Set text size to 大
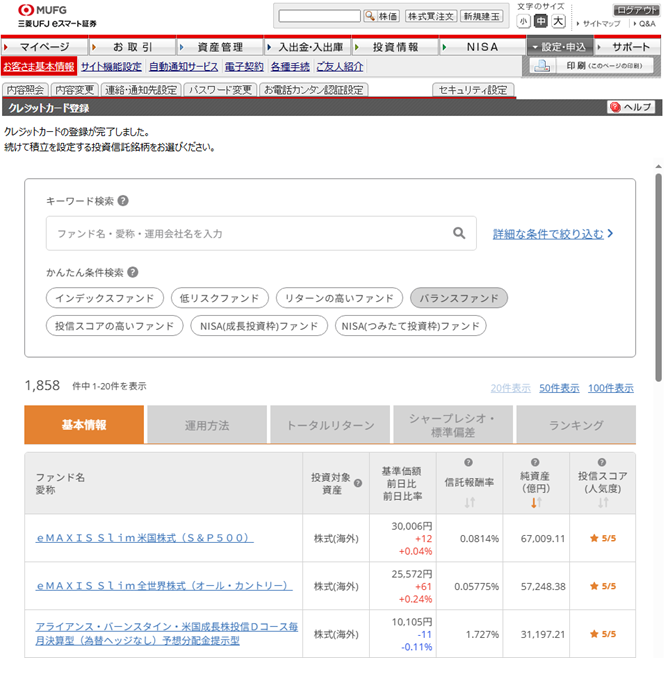 point(558,21)
